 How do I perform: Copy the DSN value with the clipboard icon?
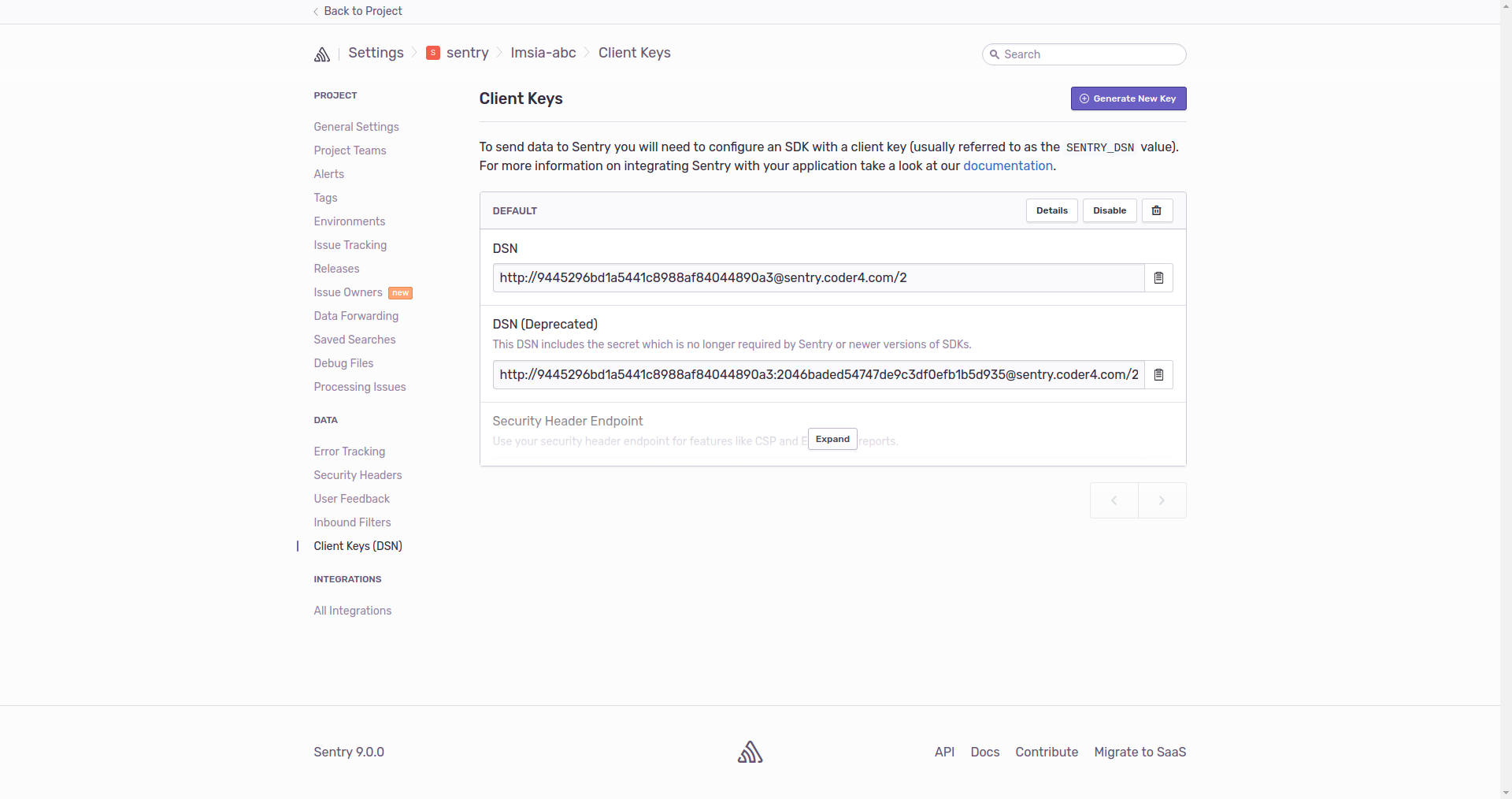coord(1158,278)
